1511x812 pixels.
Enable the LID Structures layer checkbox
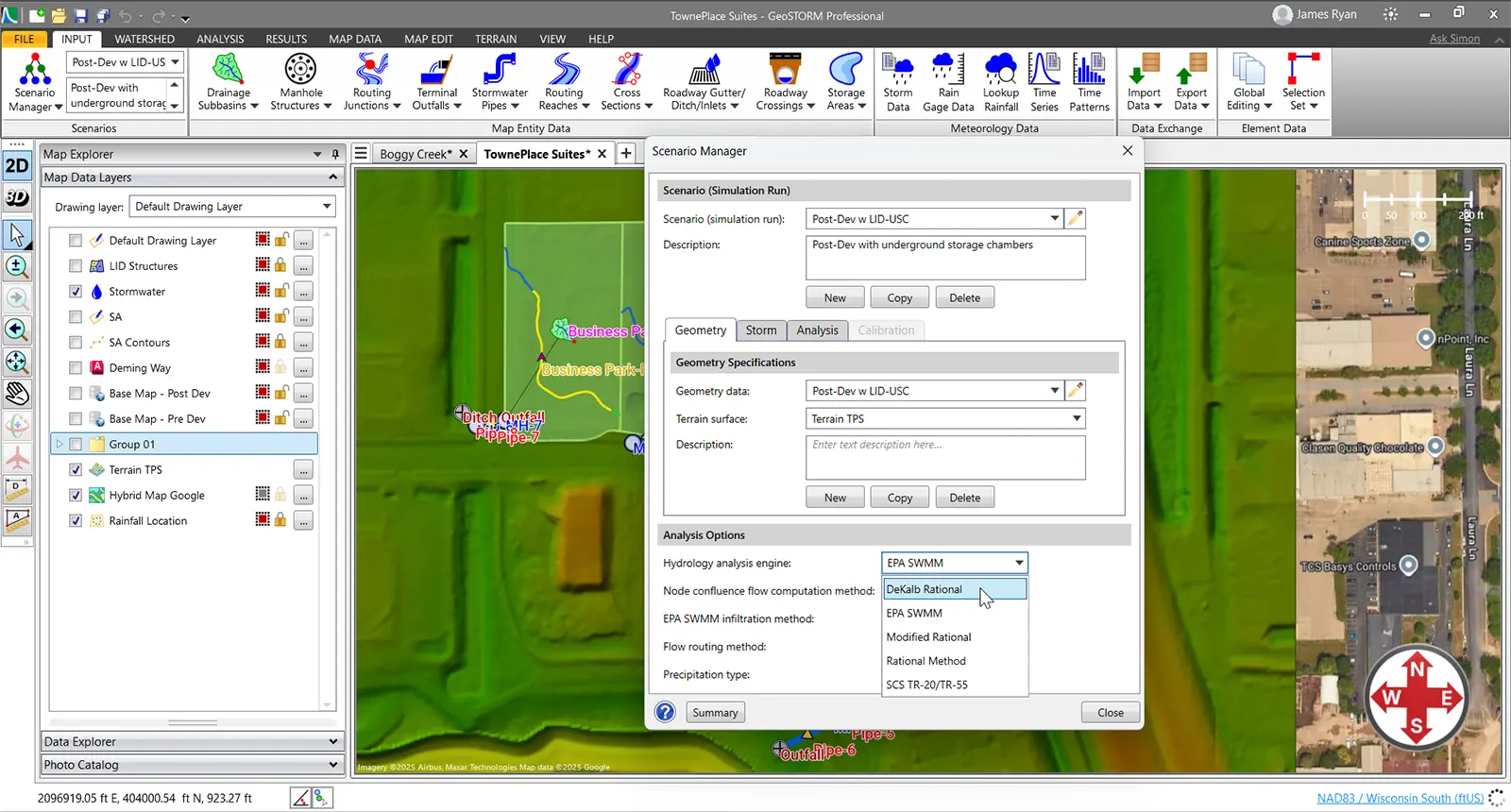pos(76,266)
